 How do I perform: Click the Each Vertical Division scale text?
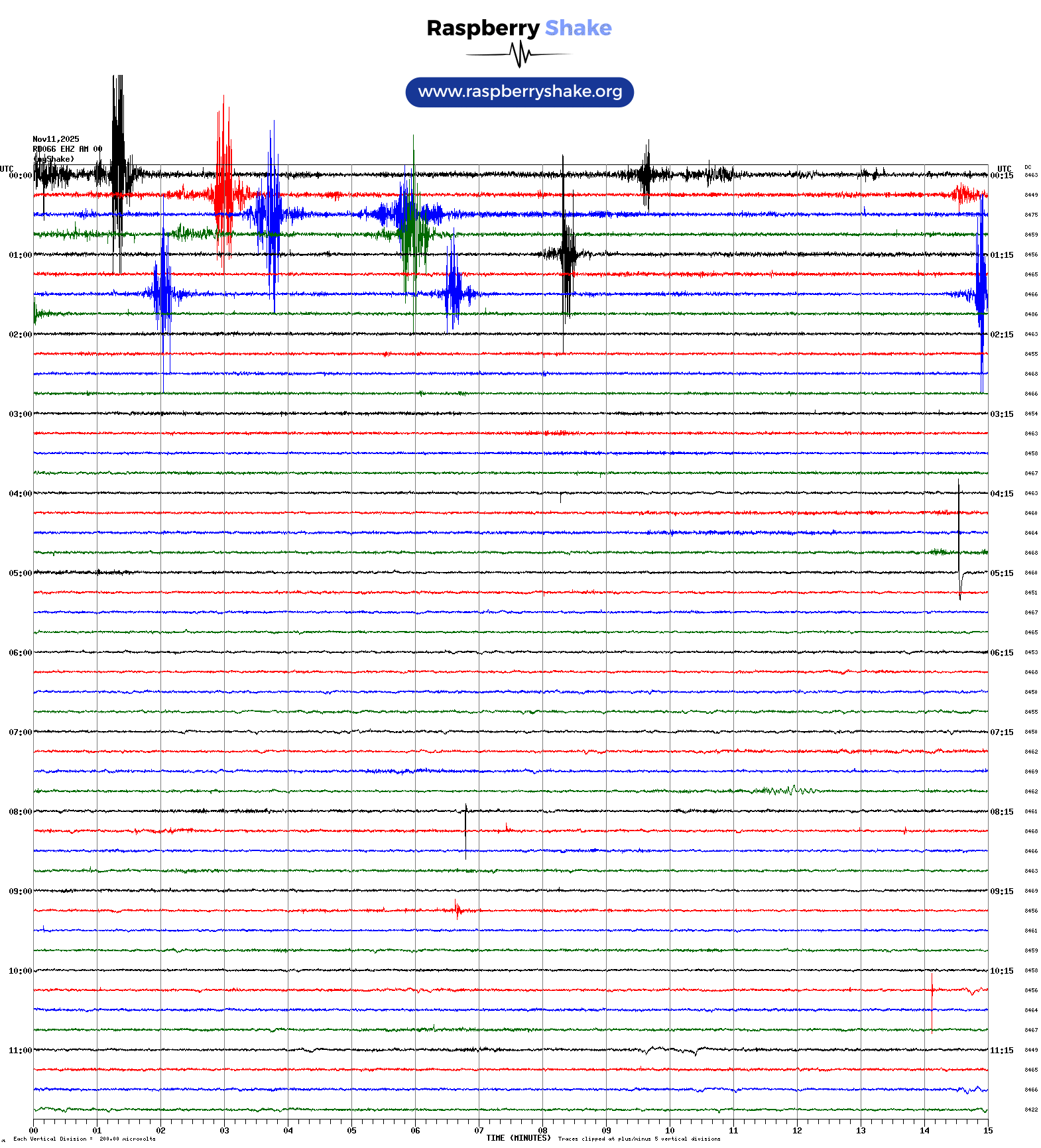(x=84, y=1139)
